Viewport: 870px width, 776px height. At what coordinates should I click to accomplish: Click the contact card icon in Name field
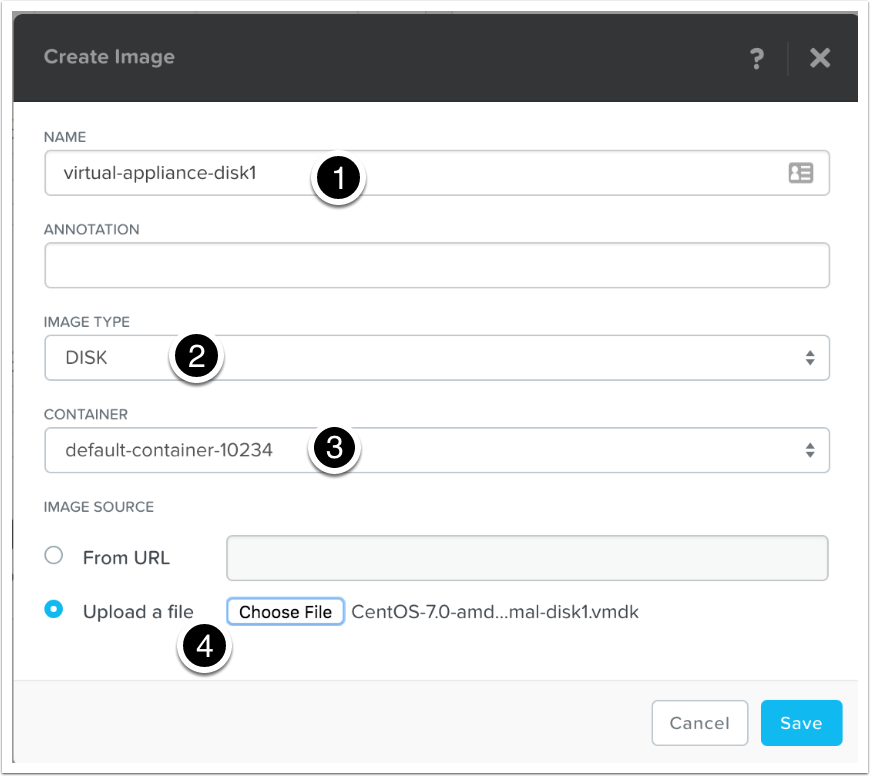pyautogui.click(x=800, y=173)
